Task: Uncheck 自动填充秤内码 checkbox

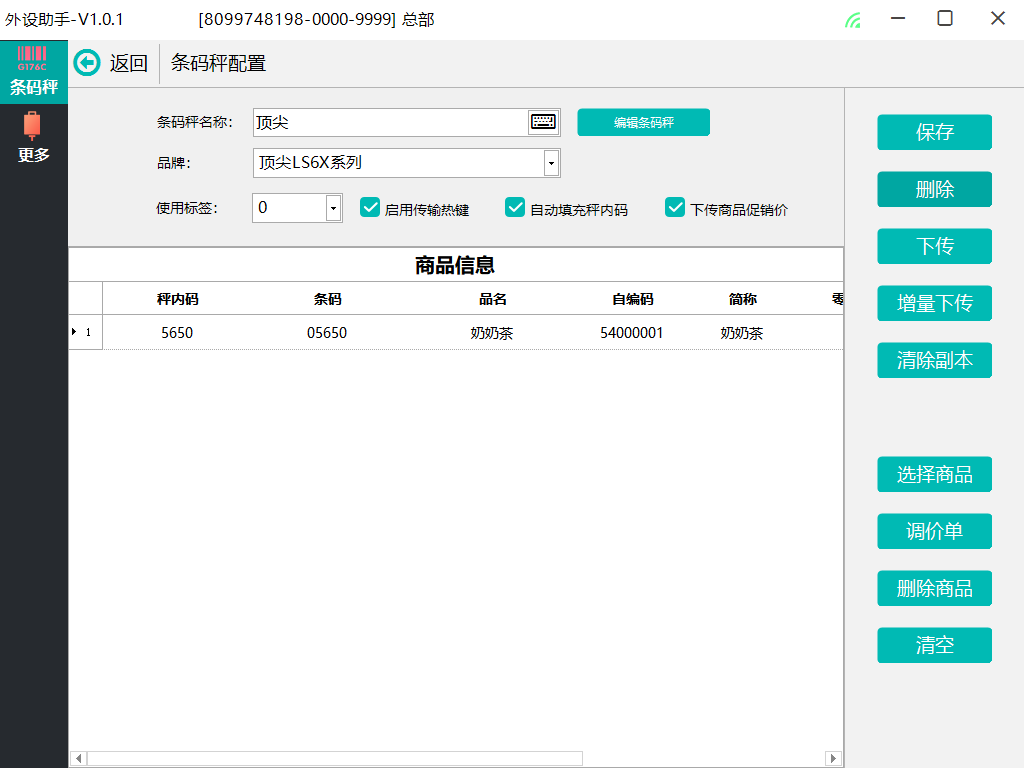Action: (515, 208)
